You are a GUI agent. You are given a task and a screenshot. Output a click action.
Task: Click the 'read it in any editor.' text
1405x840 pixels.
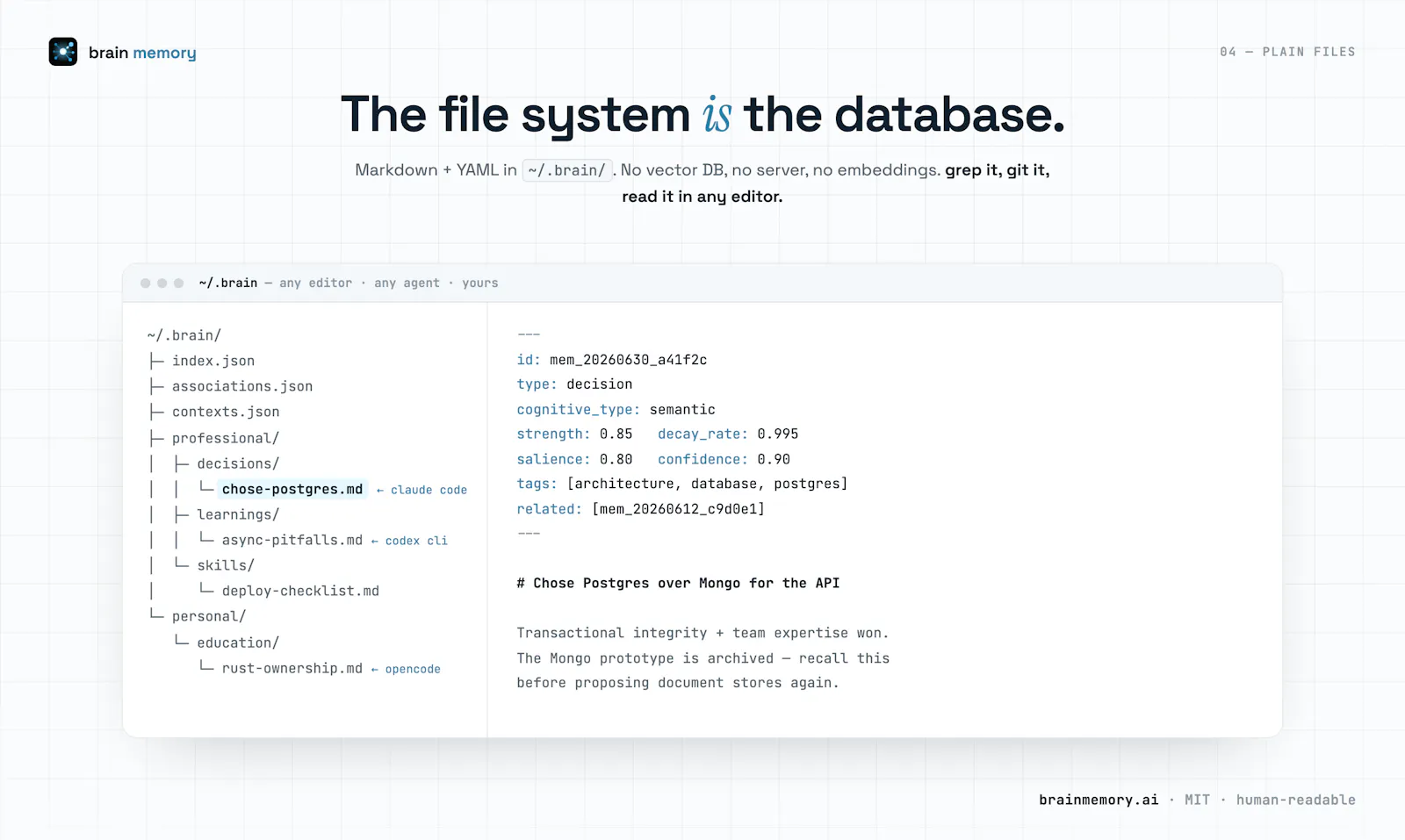tap(702, 197)
